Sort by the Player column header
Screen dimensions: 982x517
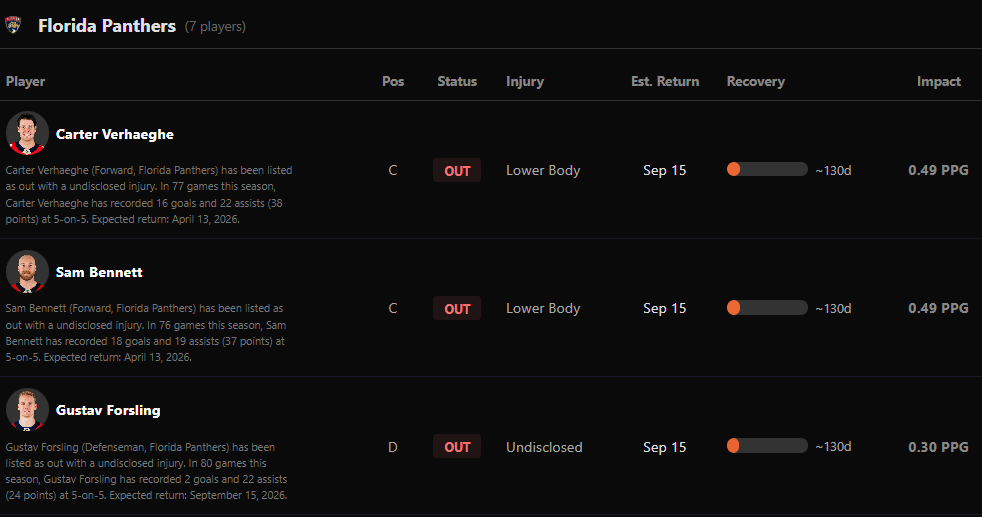tap(26, 81)
